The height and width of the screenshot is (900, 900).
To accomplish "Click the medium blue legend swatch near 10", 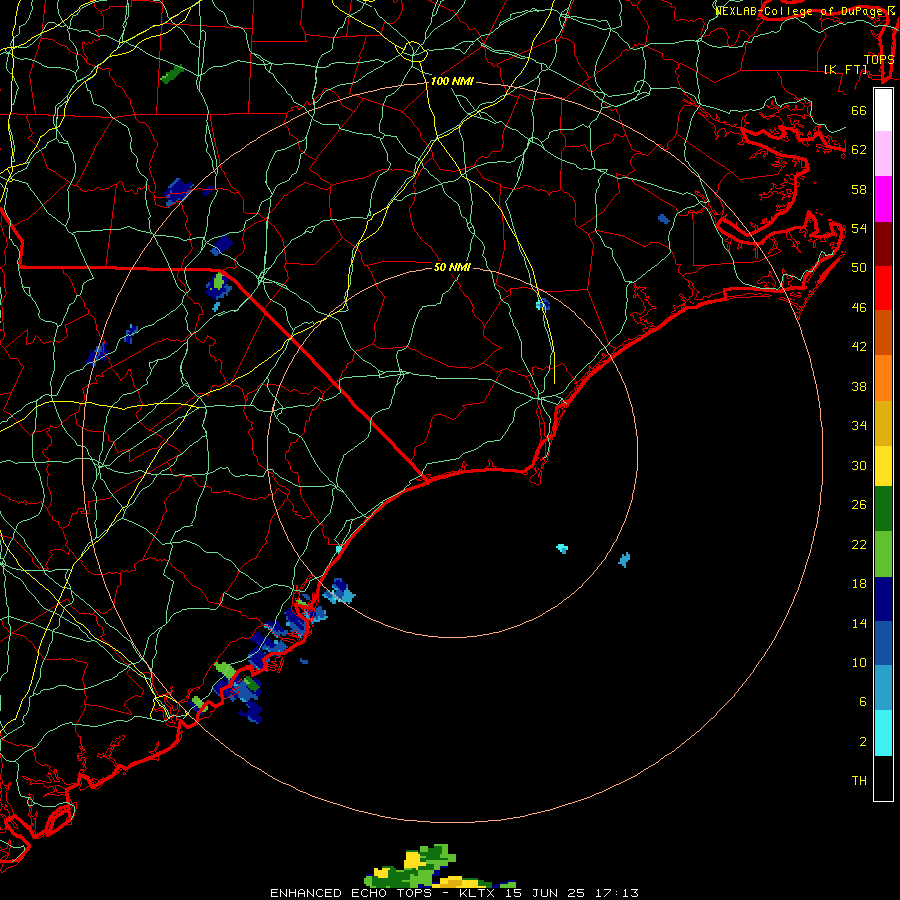I will (x=883, y=643).
